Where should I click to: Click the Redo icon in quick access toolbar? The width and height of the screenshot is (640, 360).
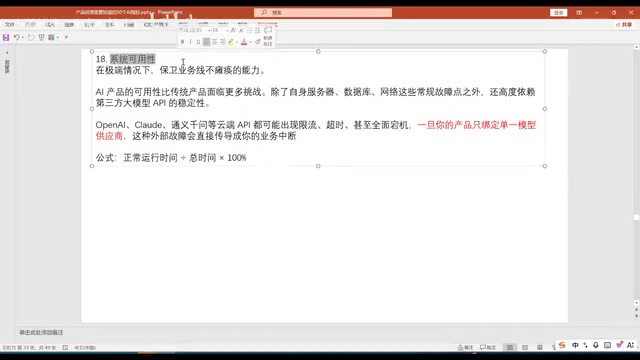click(x=31, y=38)
